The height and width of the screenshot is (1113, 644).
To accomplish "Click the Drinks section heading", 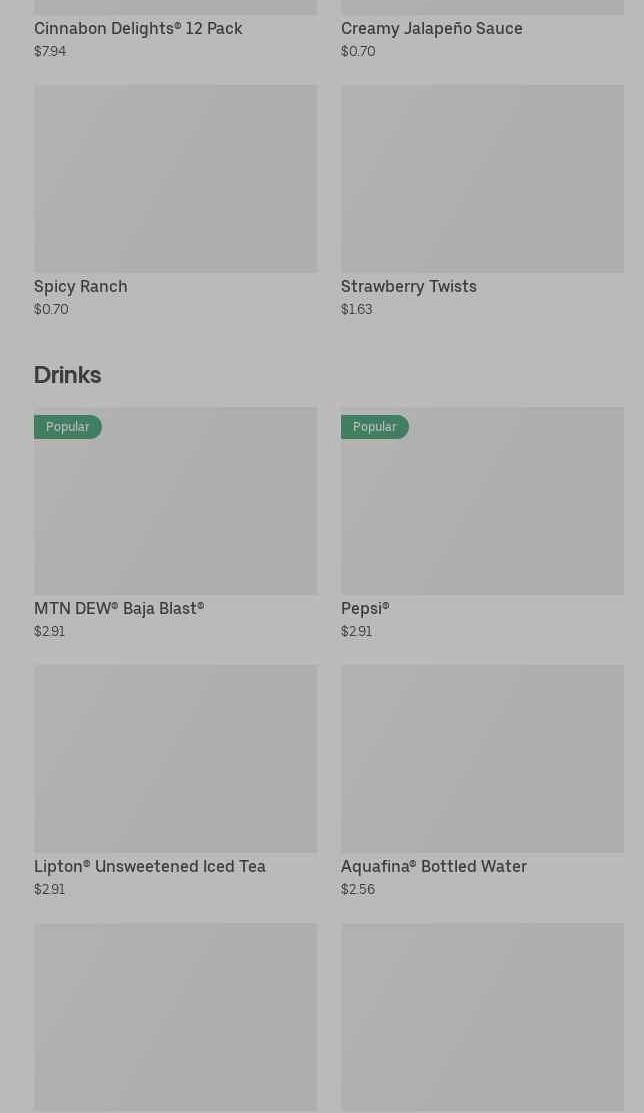I will 67,374.
